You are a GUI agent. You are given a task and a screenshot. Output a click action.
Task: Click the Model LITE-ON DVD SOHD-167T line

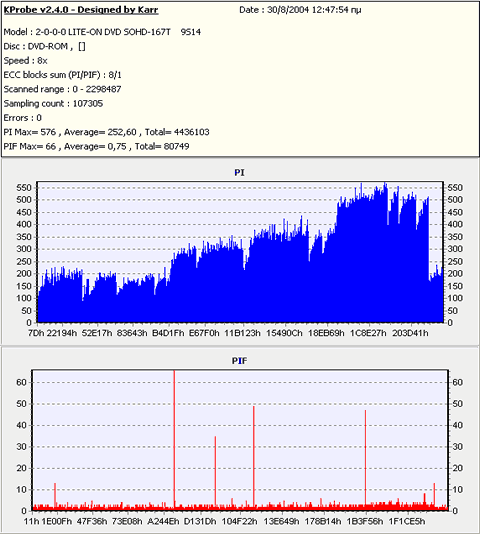[102, 32]
